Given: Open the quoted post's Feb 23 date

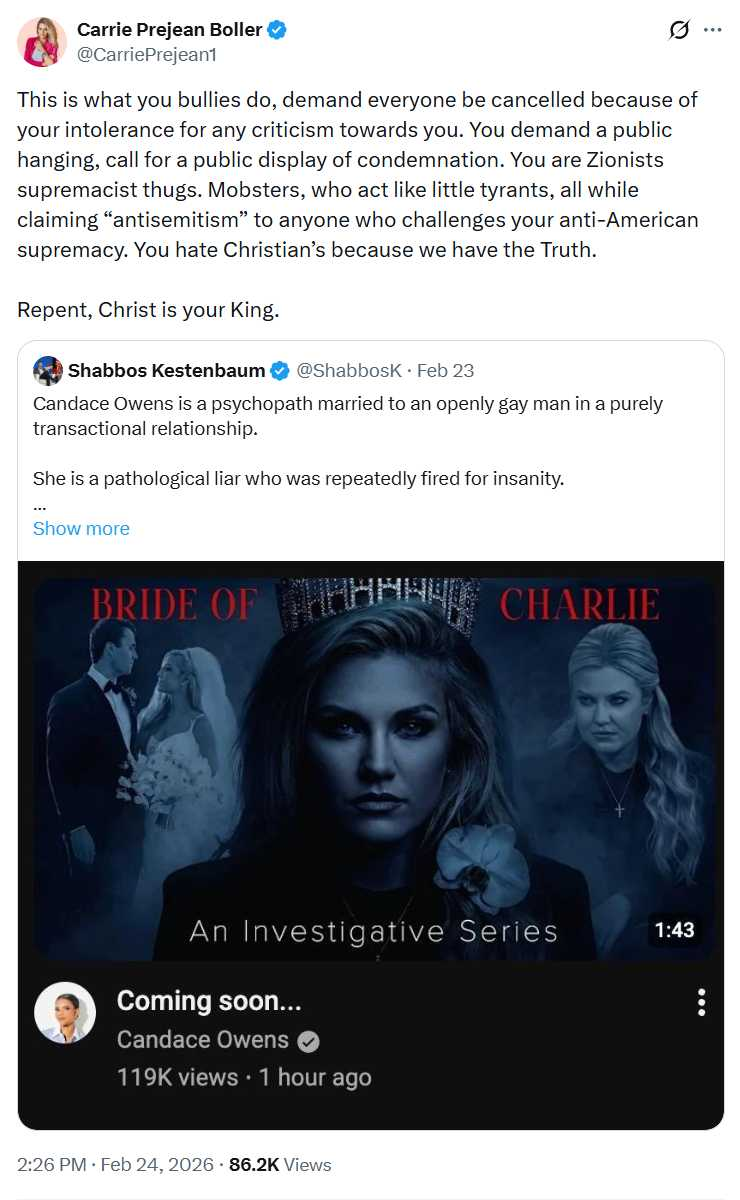Looking at the screenshot, I should coord(446,371).
